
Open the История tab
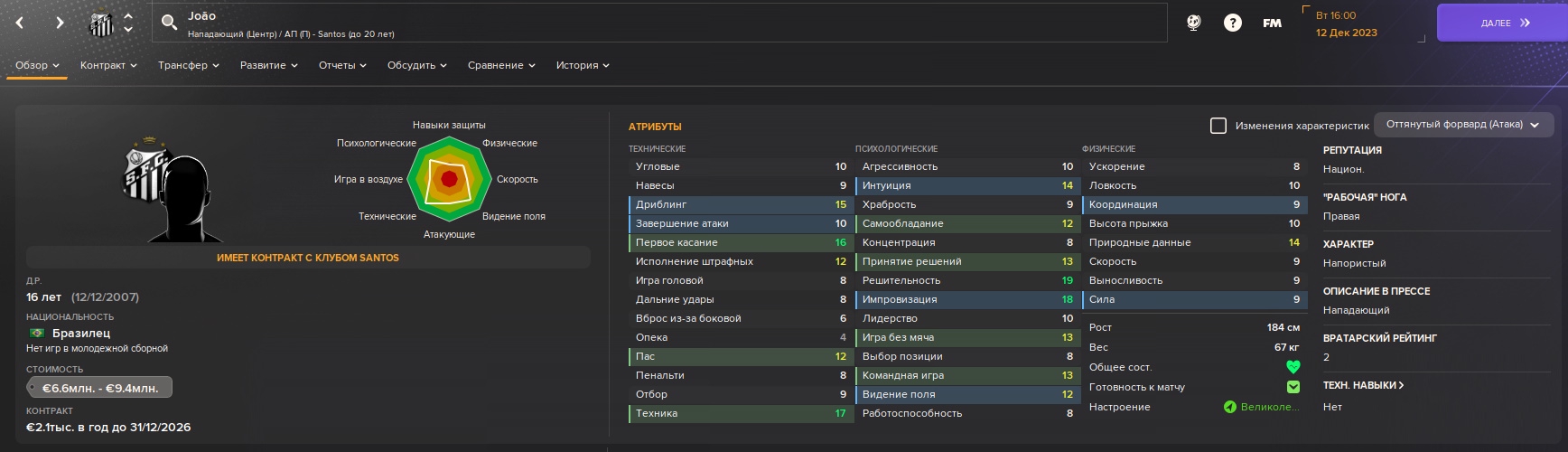(x=583, y=65)
